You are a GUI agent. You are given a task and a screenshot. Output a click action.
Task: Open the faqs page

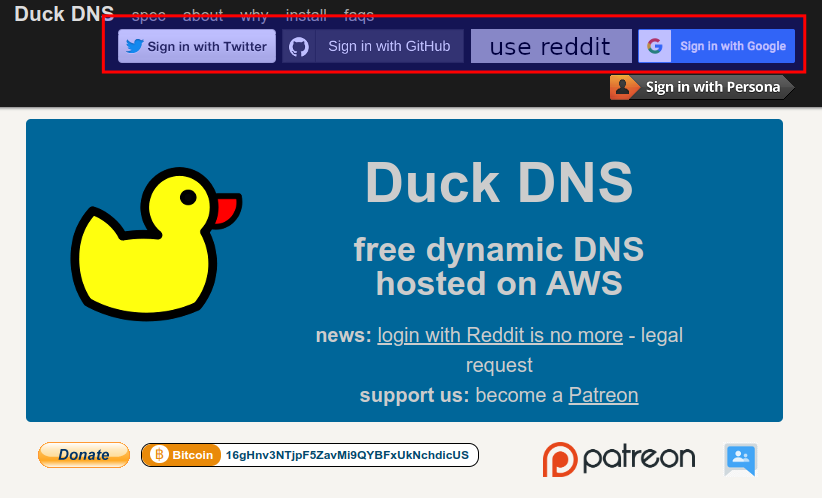[359, 16]
